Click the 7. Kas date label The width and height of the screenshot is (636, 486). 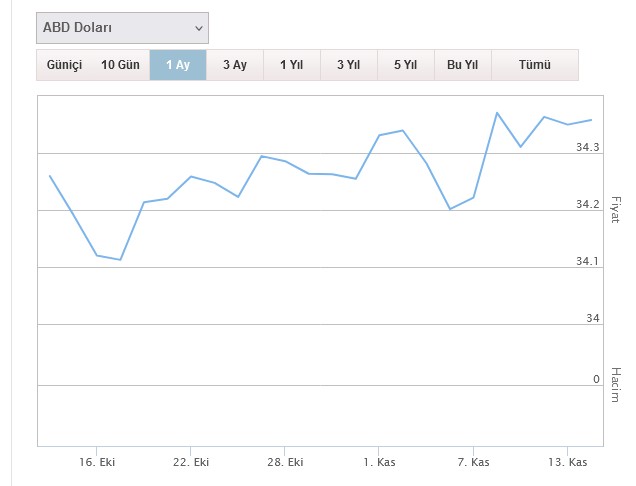pos(473,462)
